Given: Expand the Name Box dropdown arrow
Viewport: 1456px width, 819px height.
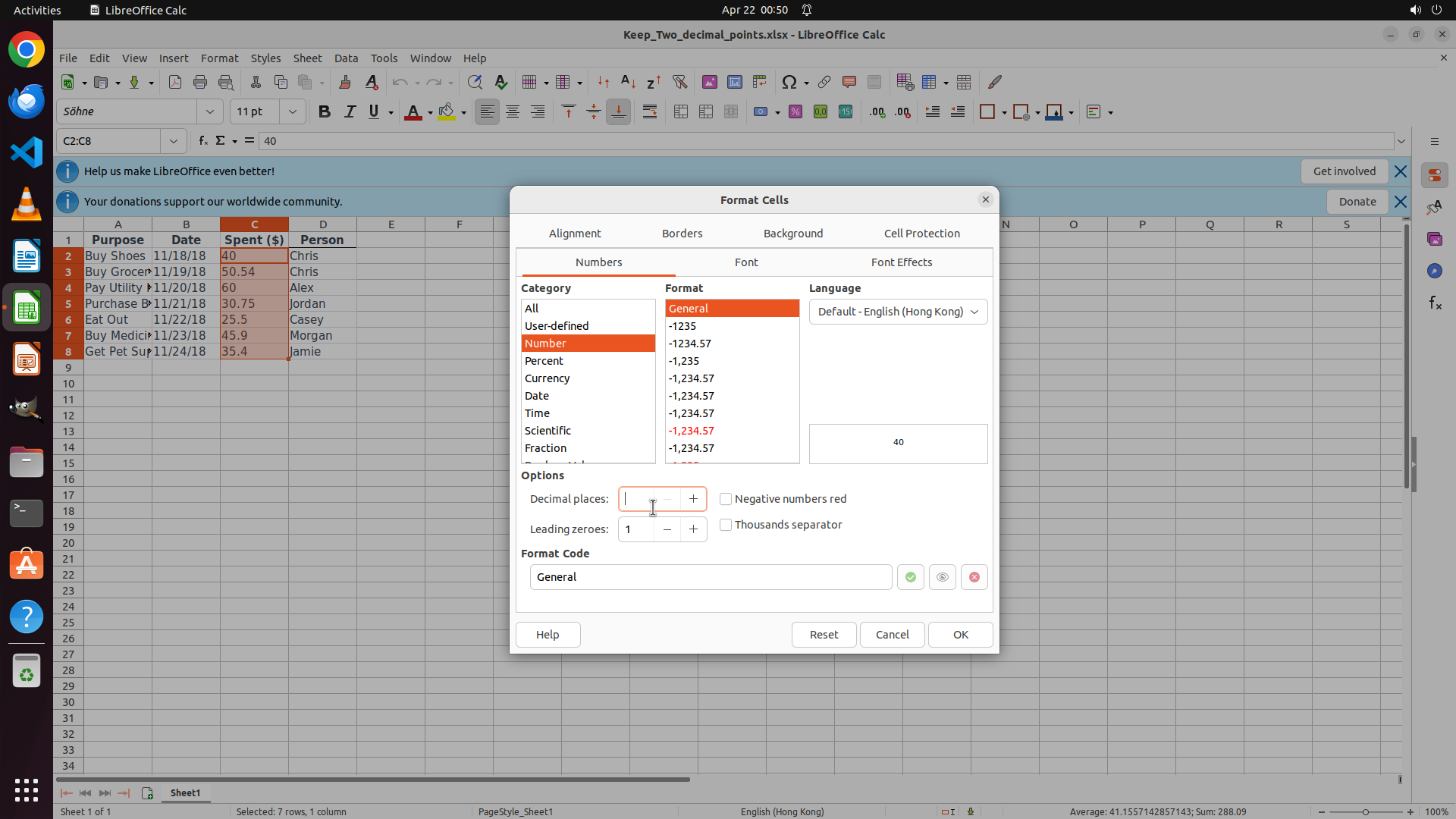Looking at the screenshot, I should [x=174, y=141].
